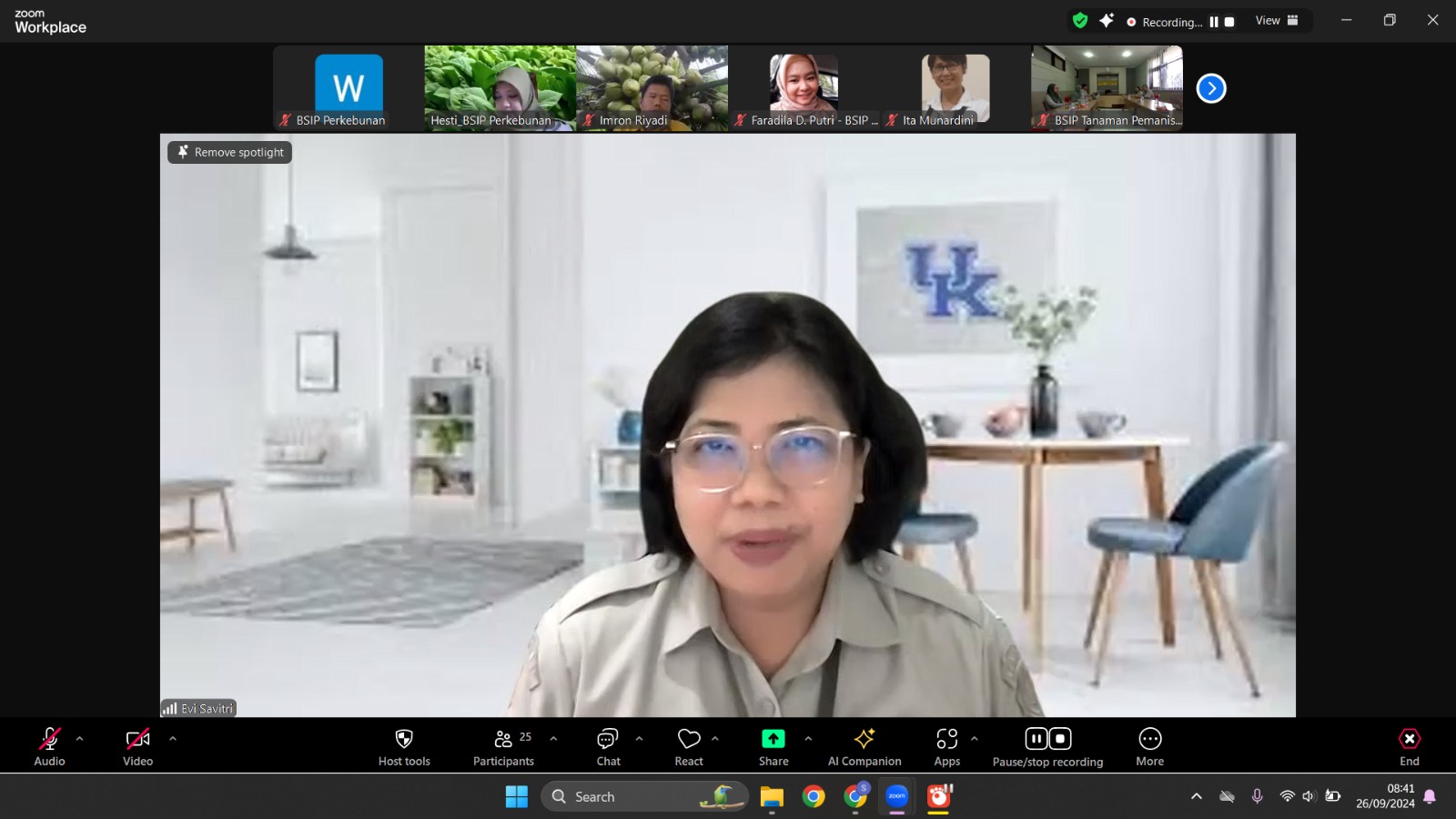
Task: Open File Explorer from taskbar
Action: click(x=772, y=797)
